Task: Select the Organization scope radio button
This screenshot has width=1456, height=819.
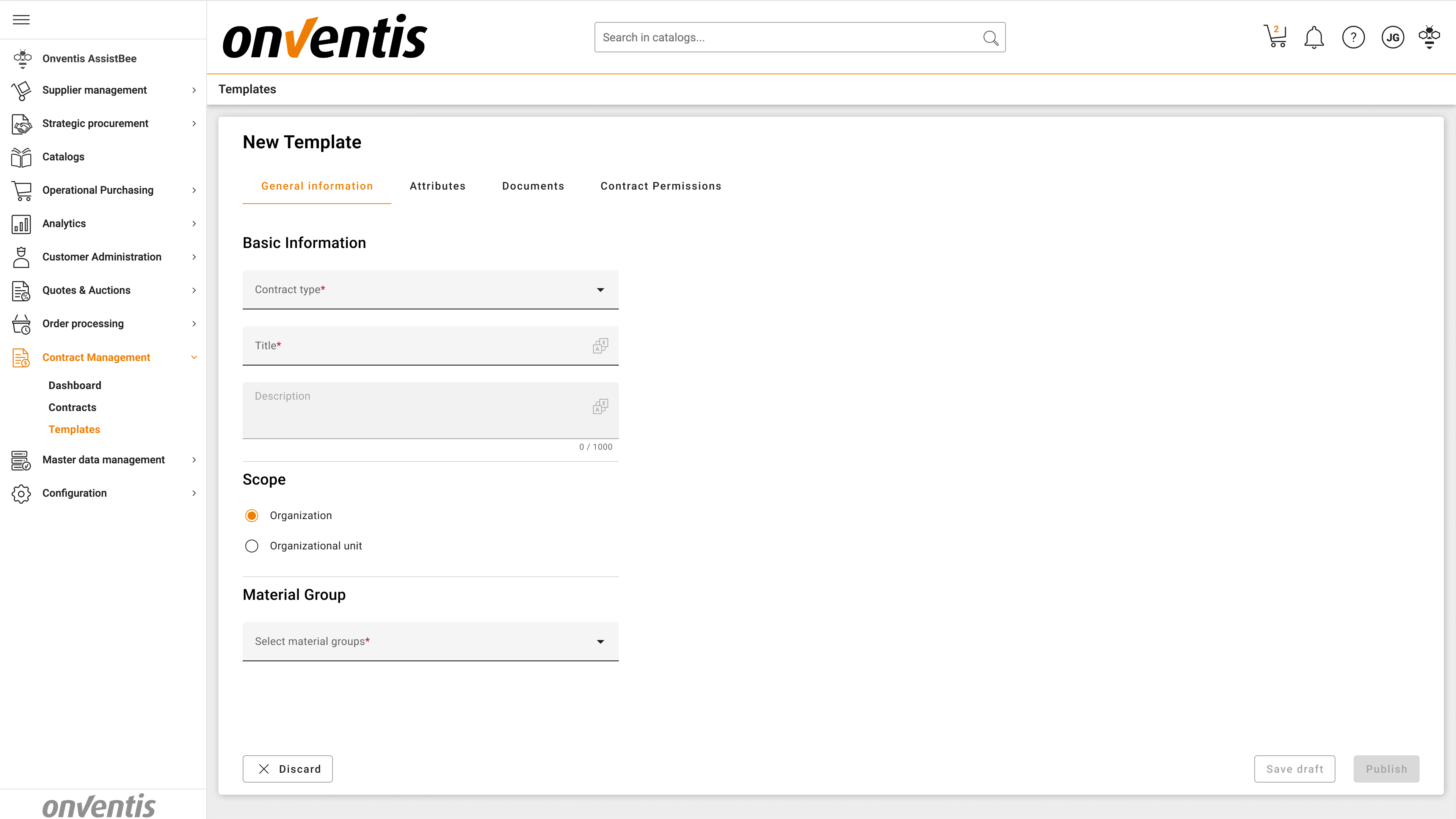Action: tap(251, 516)
